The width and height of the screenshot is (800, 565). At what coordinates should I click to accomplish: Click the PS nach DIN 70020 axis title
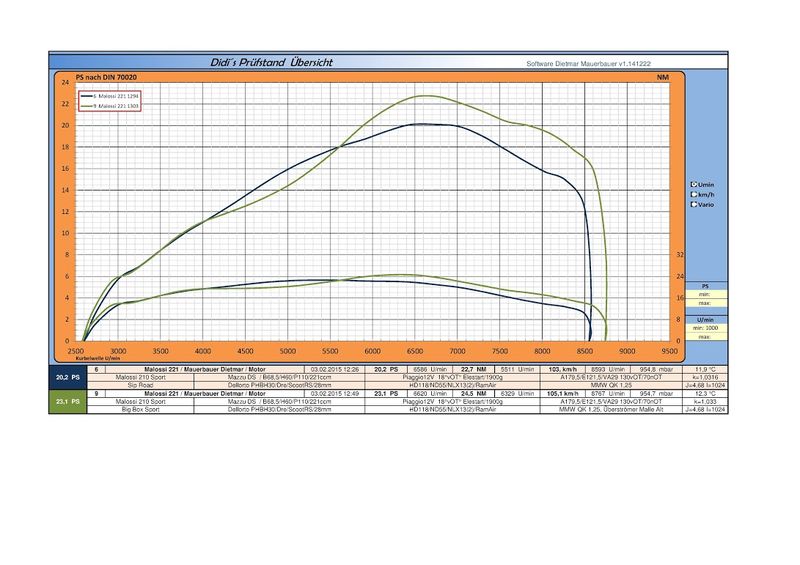click(106, 76)
